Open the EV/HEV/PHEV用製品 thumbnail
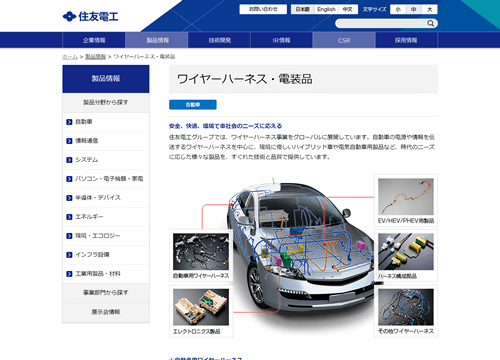500x360 pixels. 406,200
